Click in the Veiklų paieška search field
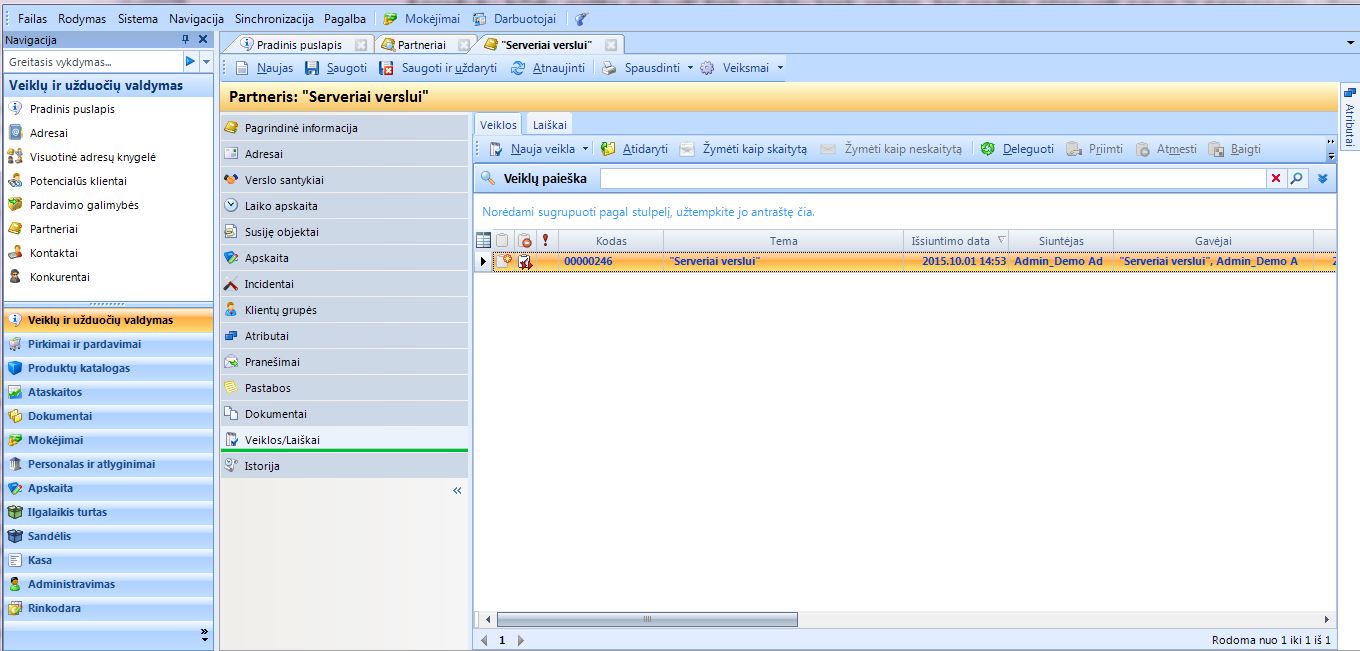This screenshot has height=651, width=1360. point(930,178)
